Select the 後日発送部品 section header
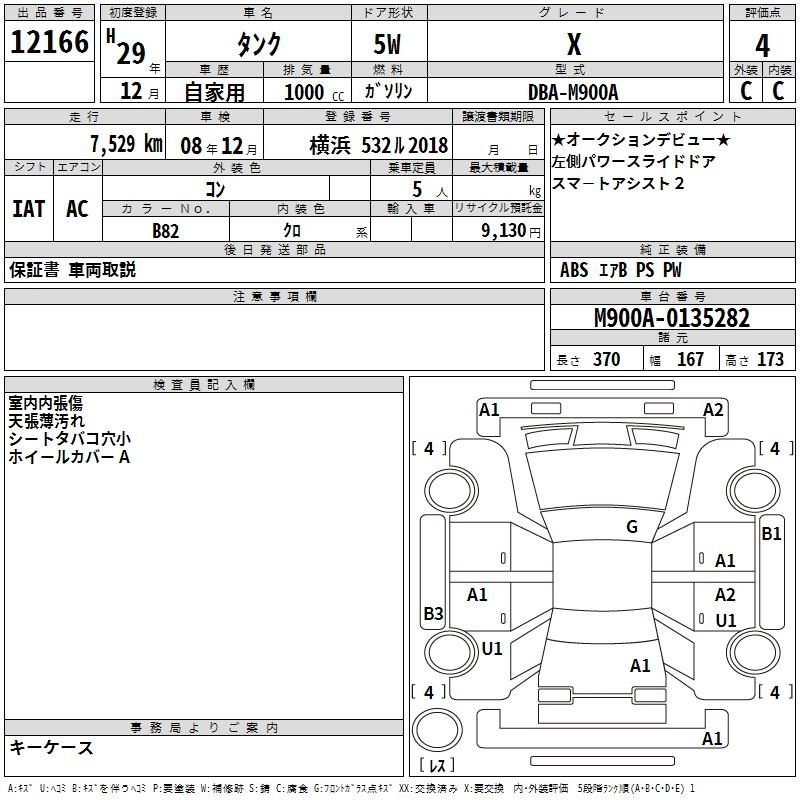 [274, 249]
